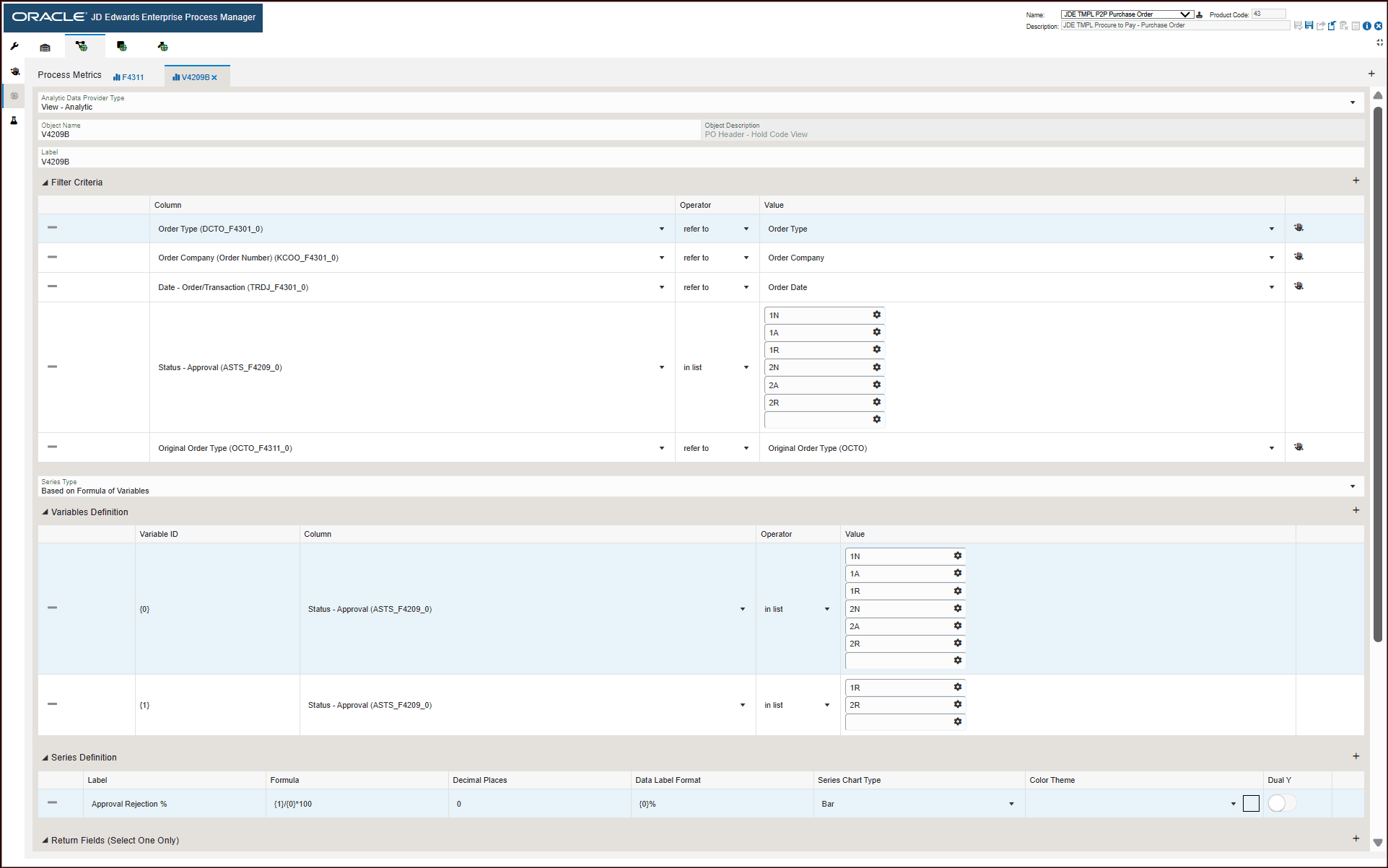The width and height of the screenshot is (1388, 868).
Task: Click the wrench tools icon
Action: [x=14, y=46]
